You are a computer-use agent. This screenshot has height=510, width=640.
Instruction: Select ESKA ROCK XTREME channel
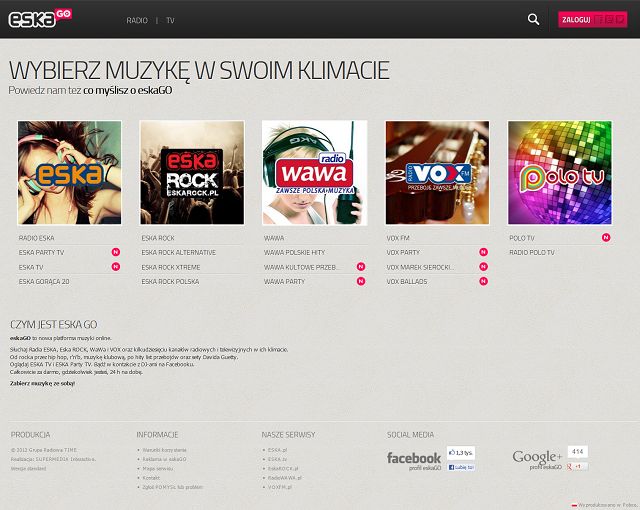tap(171, 267)
